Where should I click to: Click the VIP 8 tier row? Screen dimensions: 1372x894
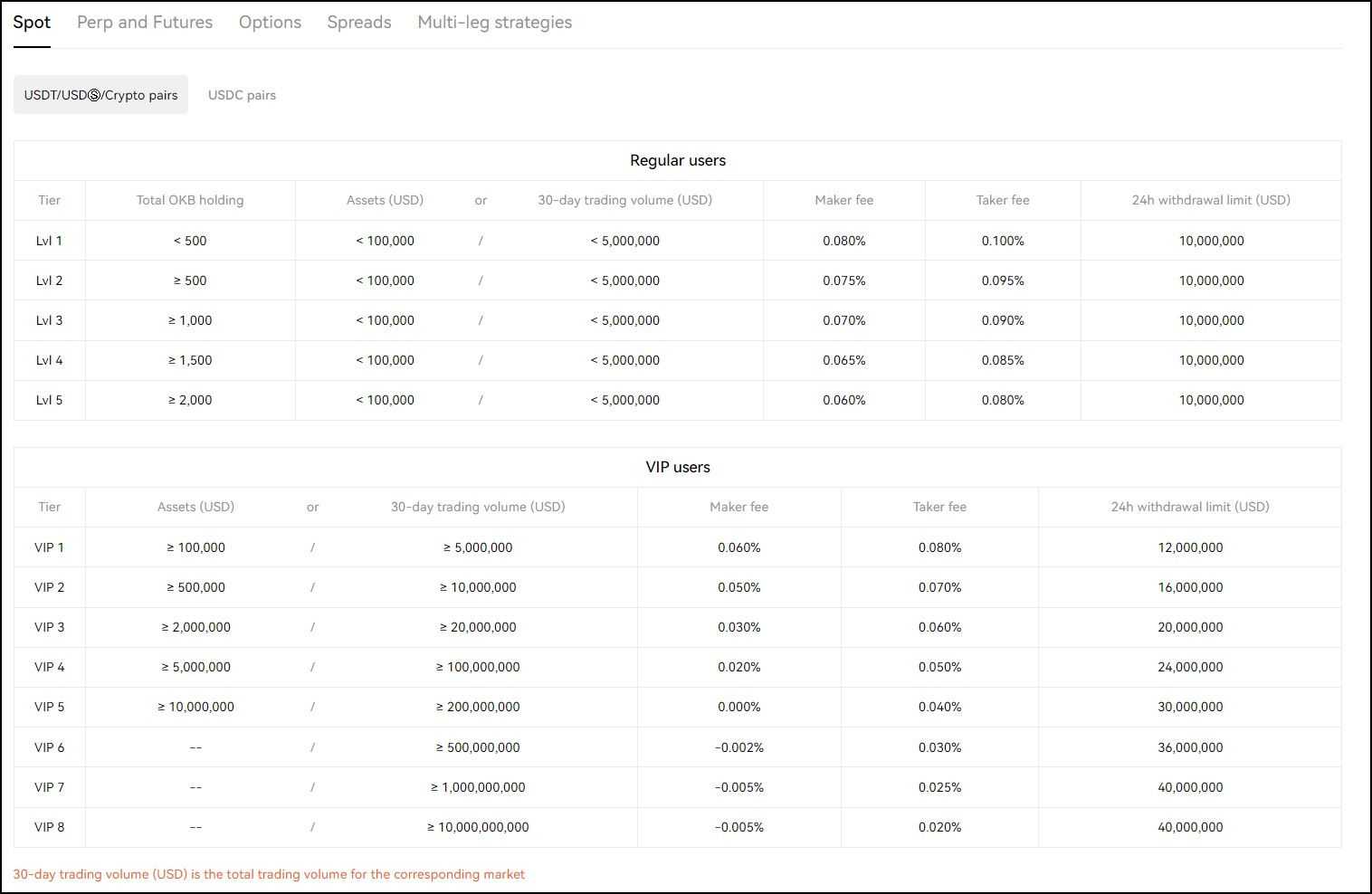point(50,827)
